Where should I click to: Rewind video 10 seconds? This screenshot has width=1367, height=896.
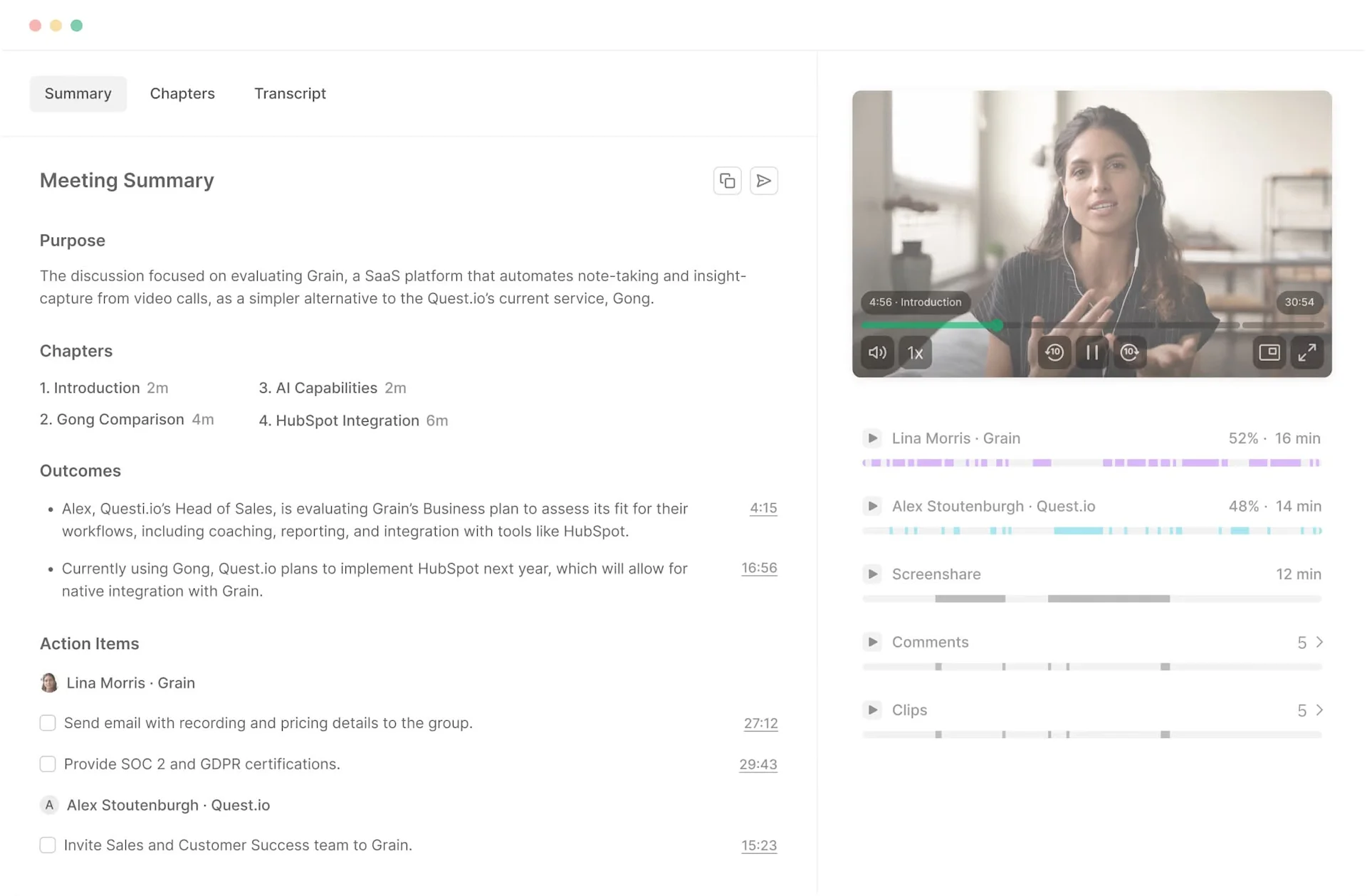click(1054, 352)
